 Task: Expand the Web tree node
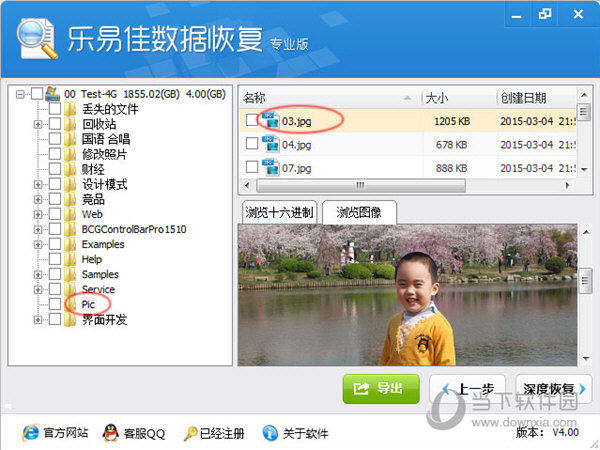pyautogui.click(x=38, y=214)
